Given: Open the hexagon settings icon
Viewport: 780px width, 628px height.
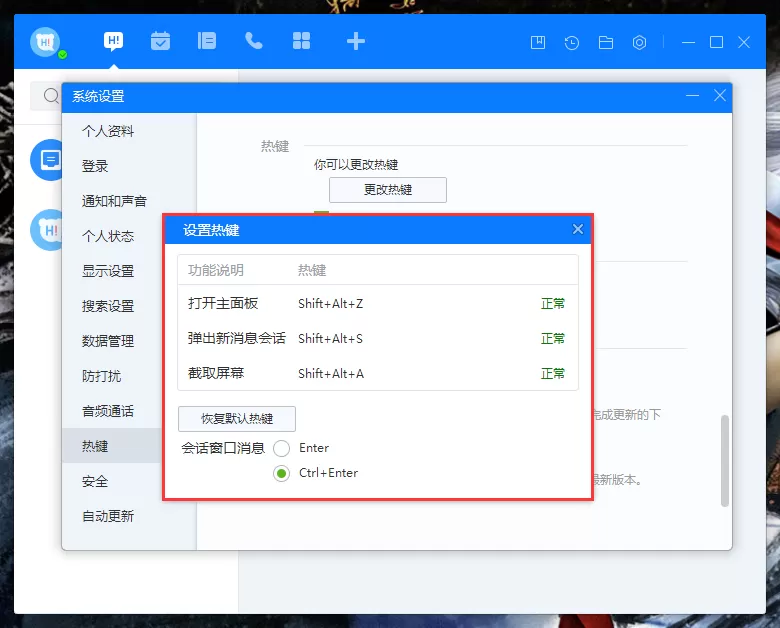Looking at the screenshot, I should 639,42.
